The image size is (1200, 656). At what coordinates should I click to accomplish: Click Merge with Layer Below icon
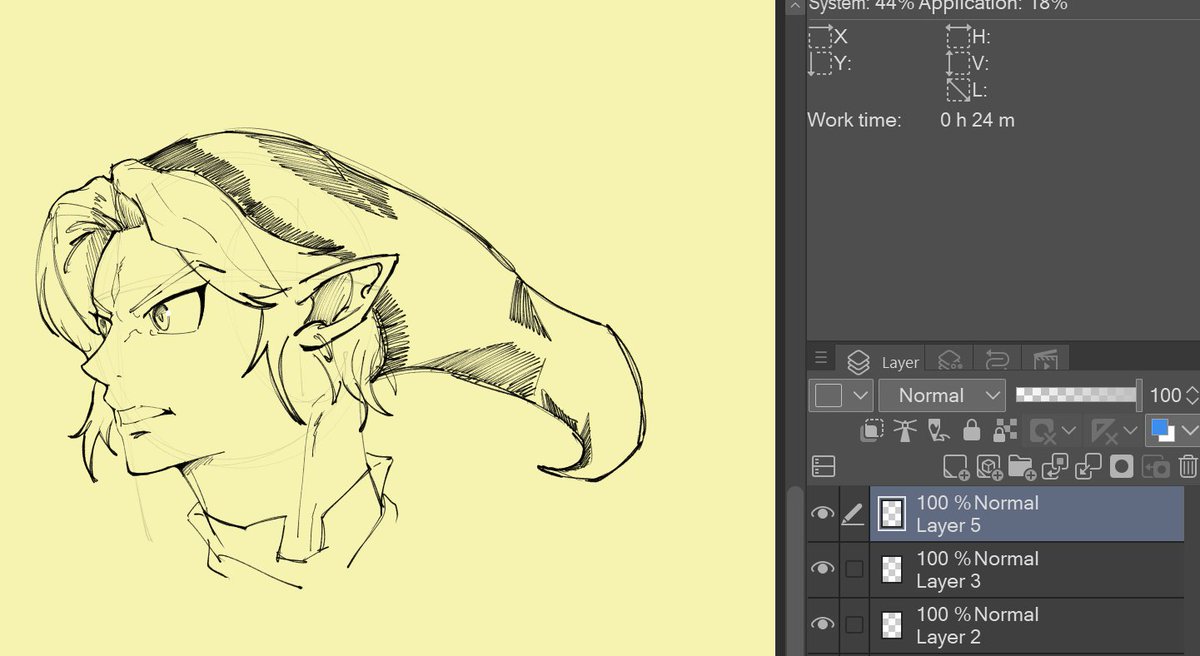(1088, 467)
